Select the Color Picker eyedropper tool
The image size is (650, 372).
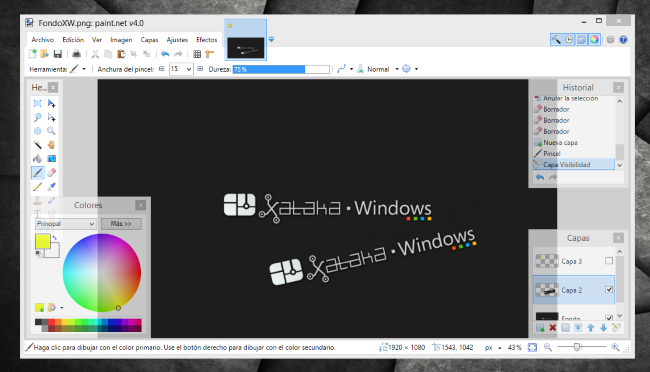pyautogui.click(x=51, y=187)
